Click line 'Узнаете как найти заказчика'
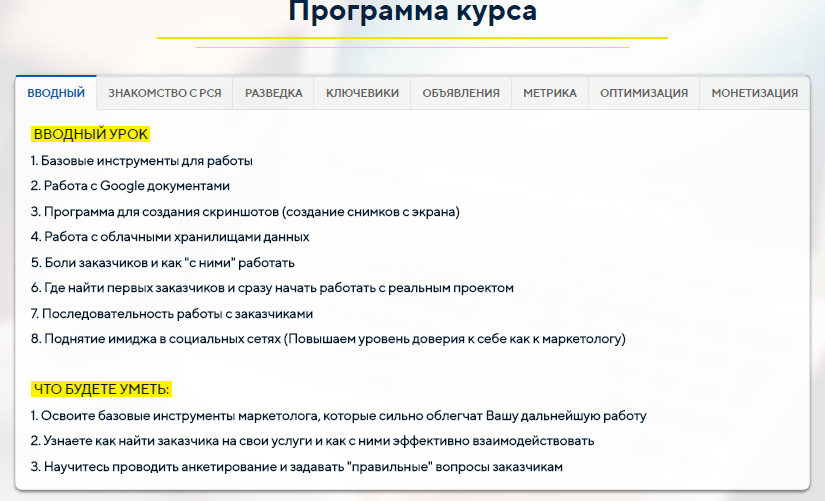The width and height of the screenshot is (825, 501). click(313, 441)
